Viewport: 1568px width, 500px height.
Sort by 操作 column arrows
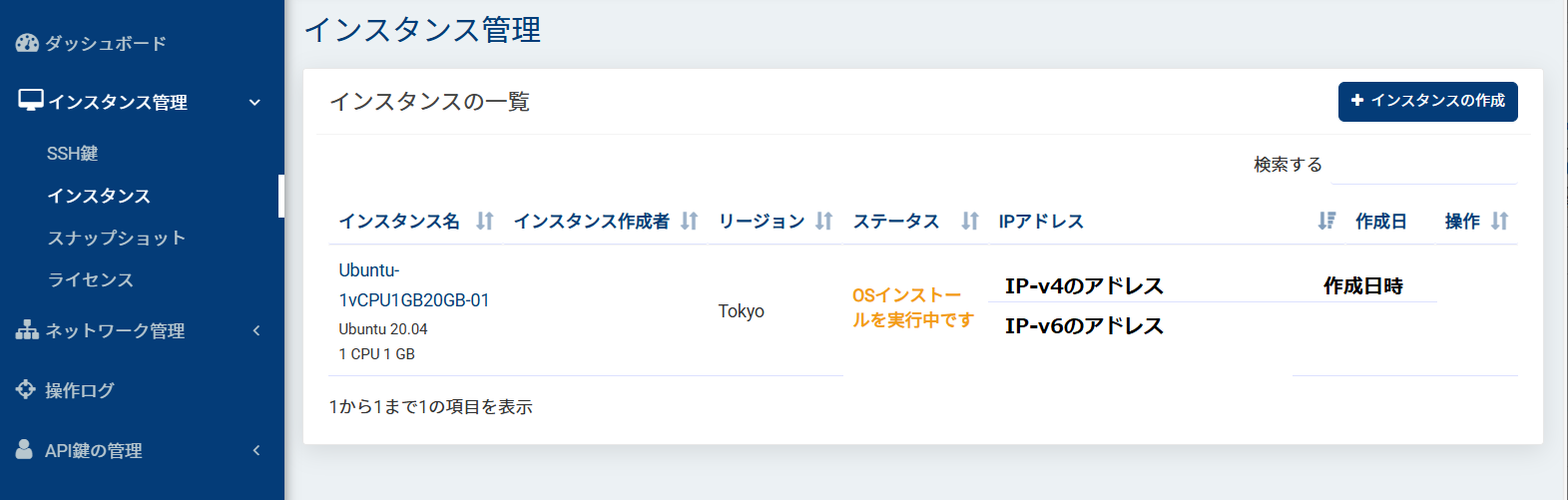(1499, 221)
